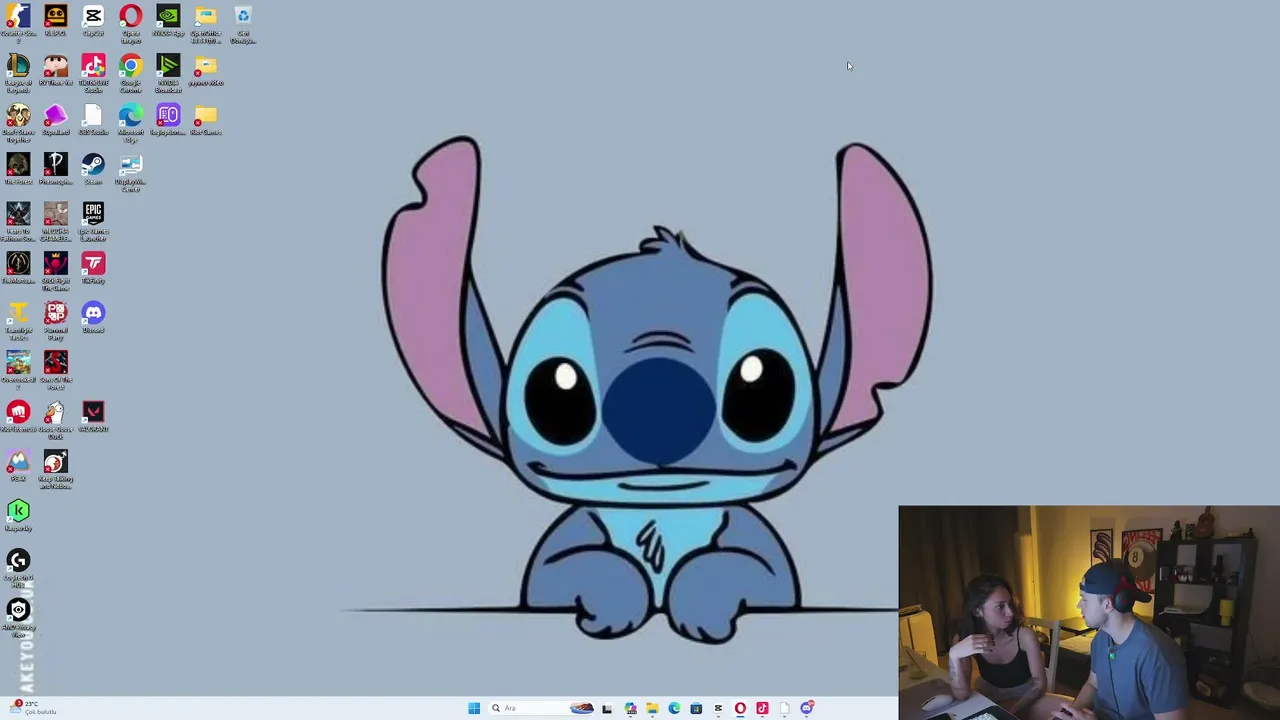Select the NVIDIA Broadcast desktop icon
The width and height of the screenshot is (1280, 720).
(168, 74)
